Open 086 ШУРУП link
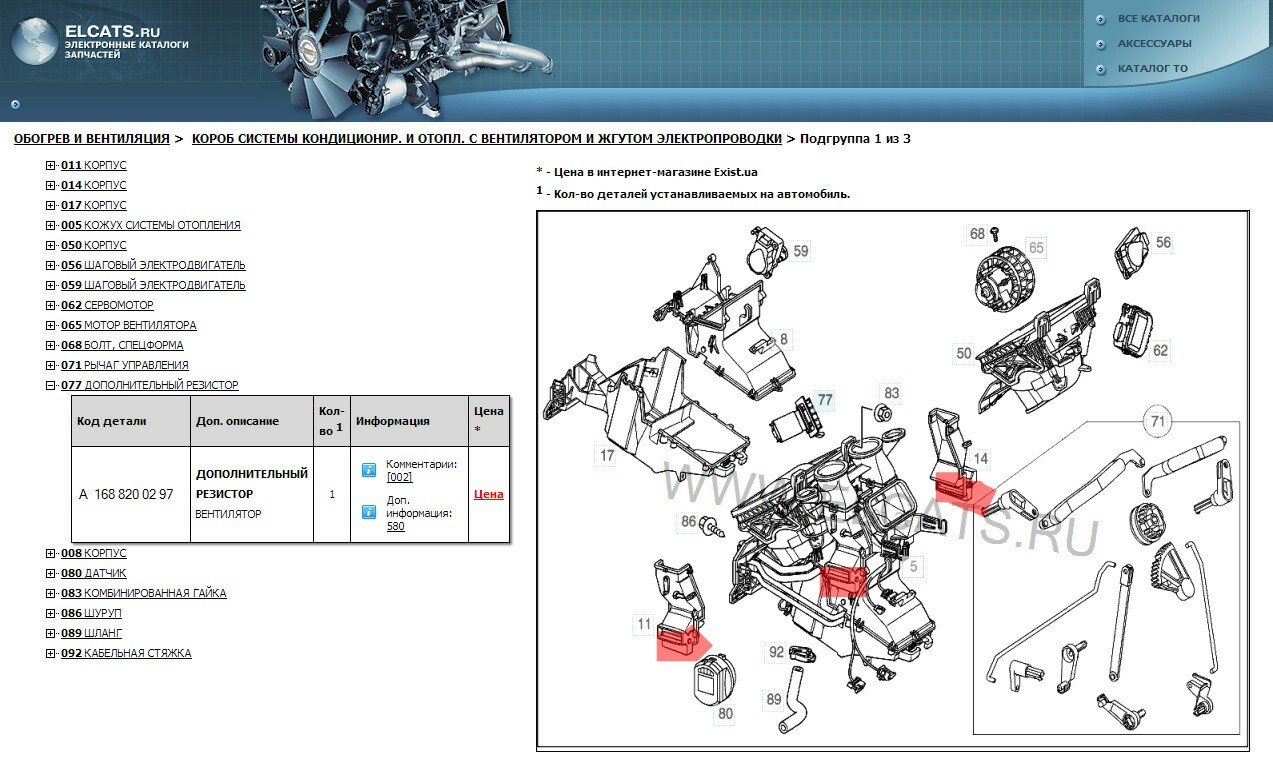Screen dimensions: 1273x759 pyautogui.click(x=91, y=613)
